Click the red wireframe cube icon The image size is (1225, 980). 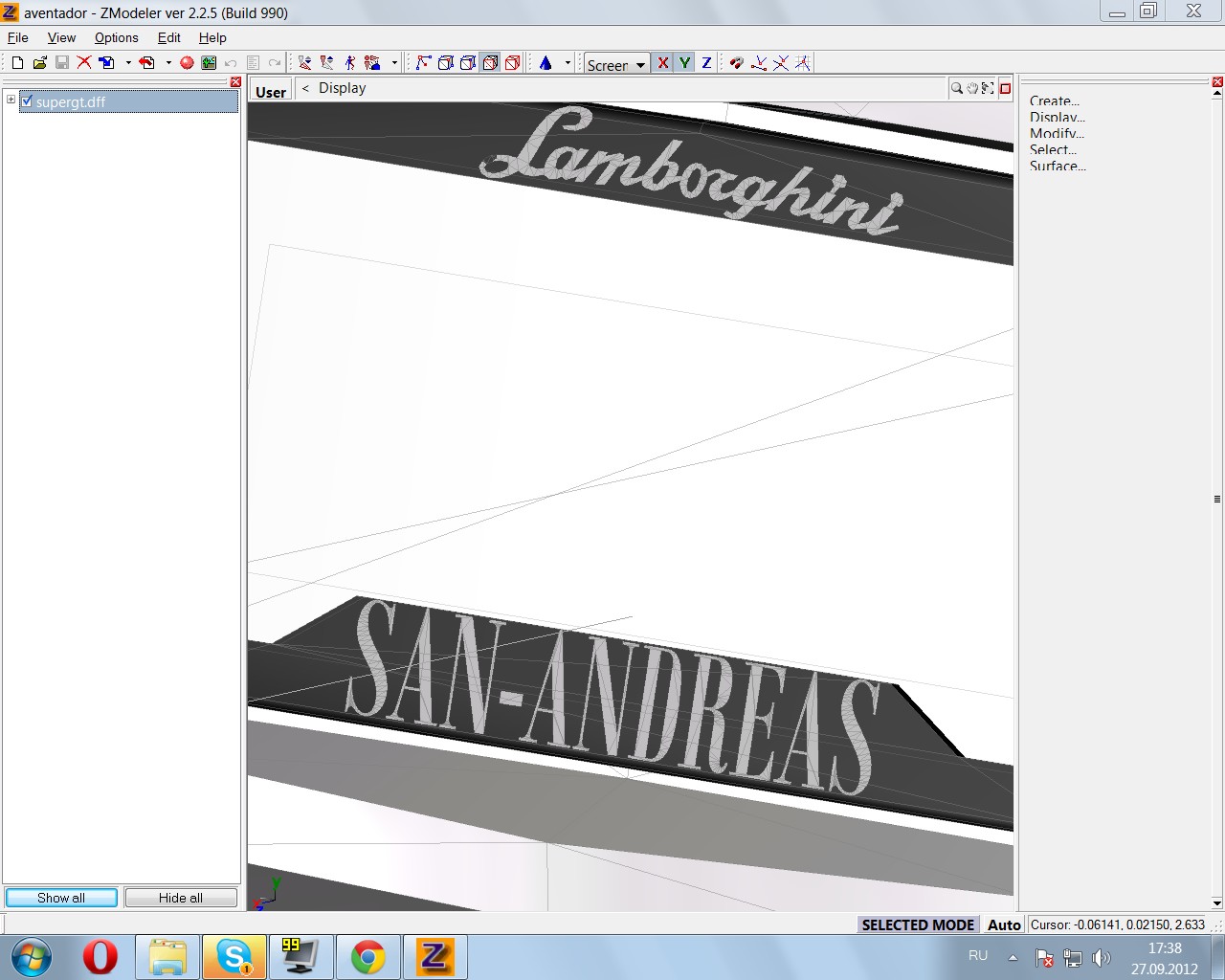[512, 63]
